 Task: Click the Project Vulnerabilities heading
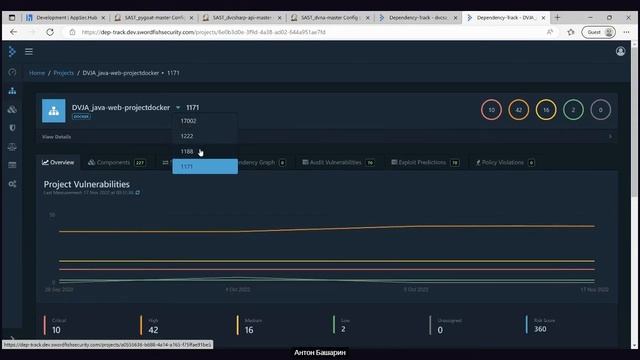(x=87, y=184)
